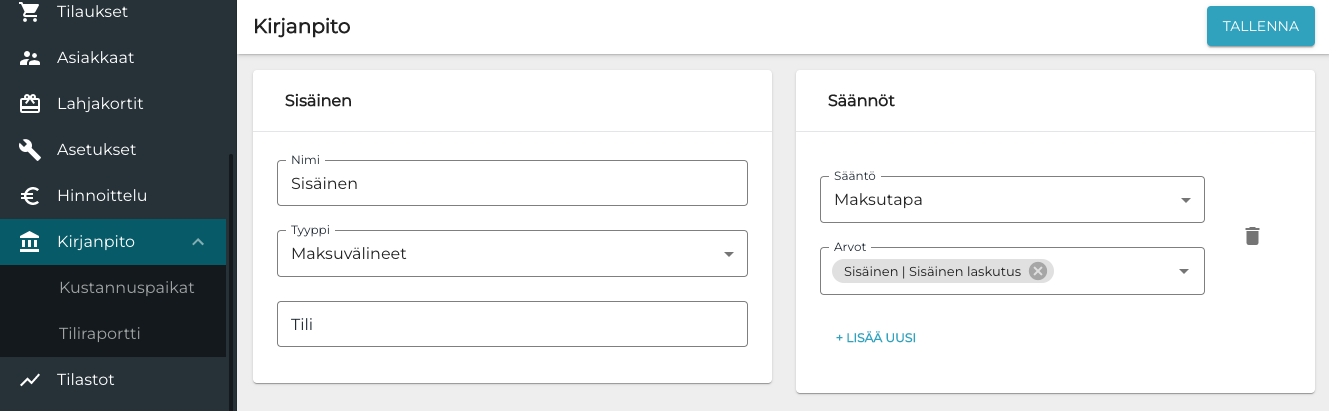Open Kustannuspaikat submenu item

pos(126,288)
